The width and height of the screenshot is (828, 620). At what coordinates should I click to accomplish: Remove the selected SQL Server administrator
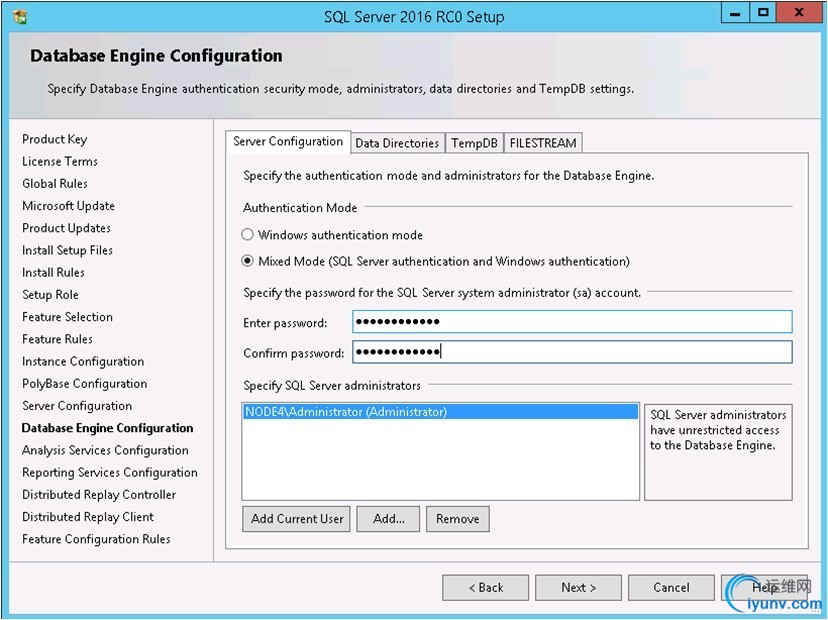(457, 518)
